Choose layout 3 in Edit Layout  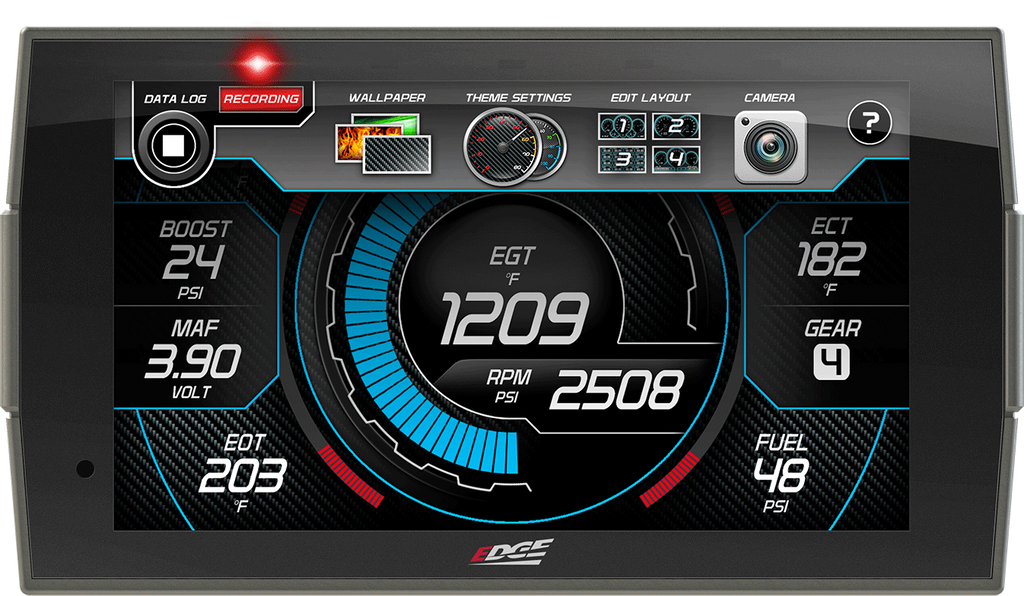point(622,159)
